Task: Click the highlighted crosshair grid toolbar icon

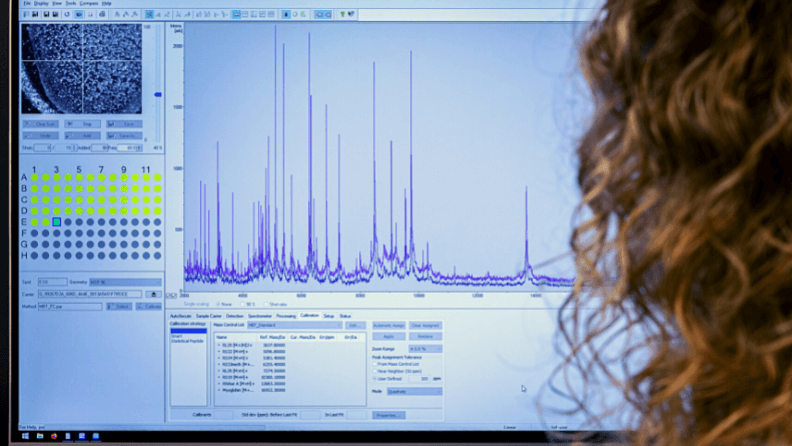Action: point(149,15)
